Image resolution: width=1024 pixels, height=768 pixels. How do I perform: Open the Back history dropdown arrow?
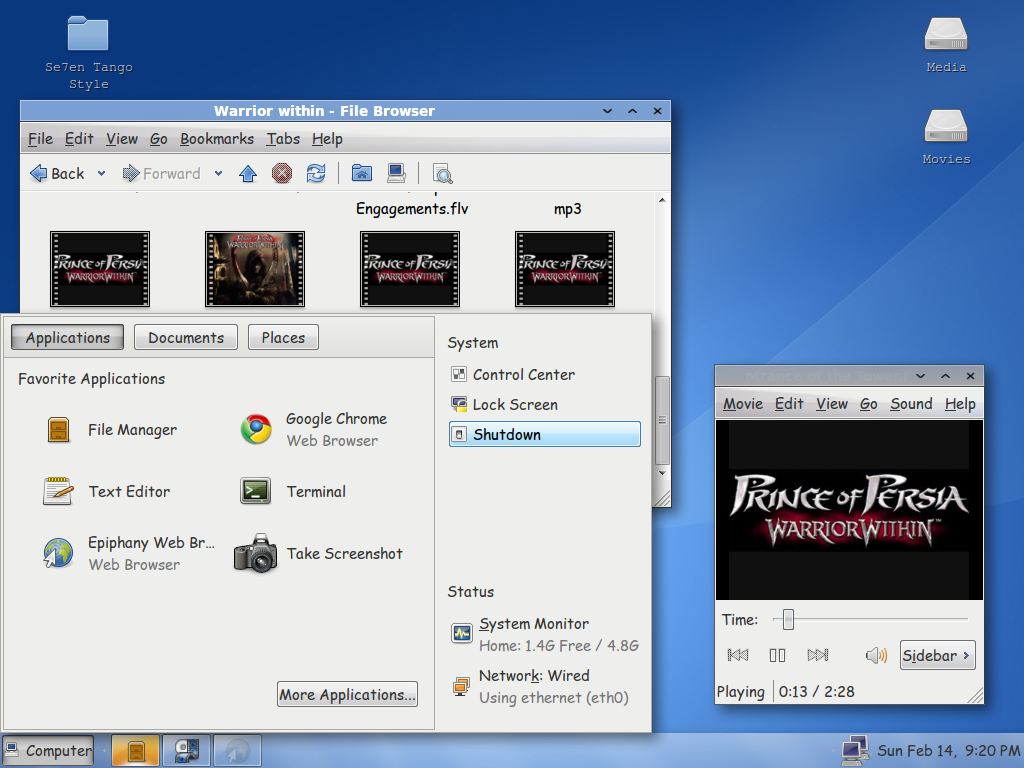[x=101, y=174]
